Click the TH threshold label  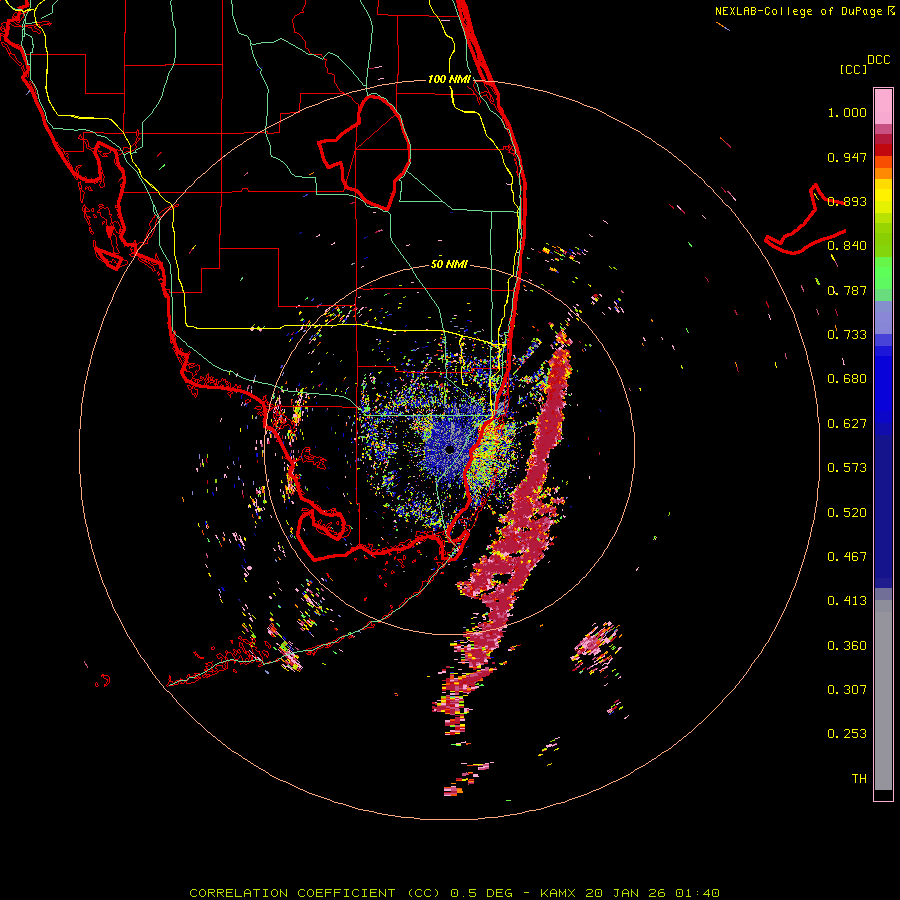pos(859,779)
